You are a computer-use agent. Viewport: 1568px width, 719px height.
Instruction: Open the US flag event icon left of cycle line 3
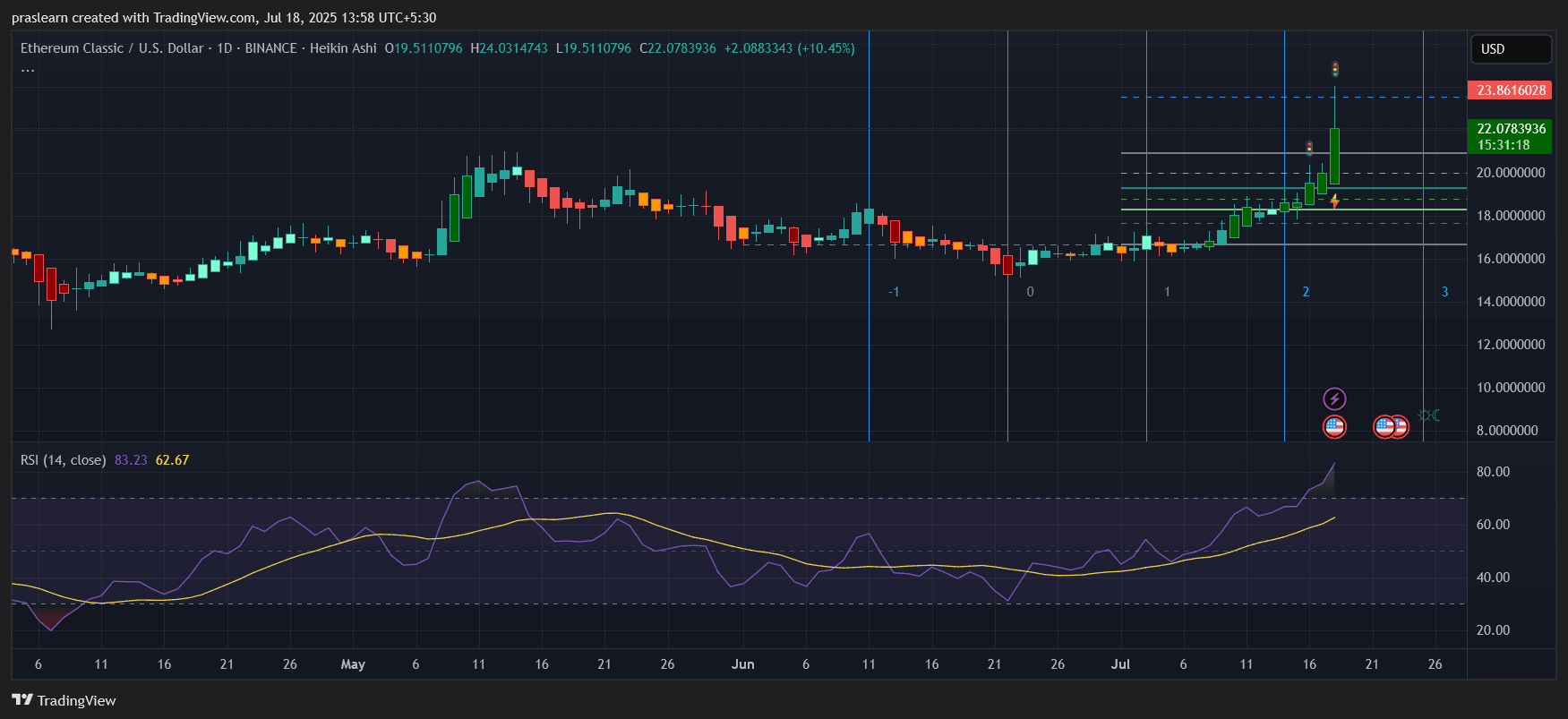1384,426
